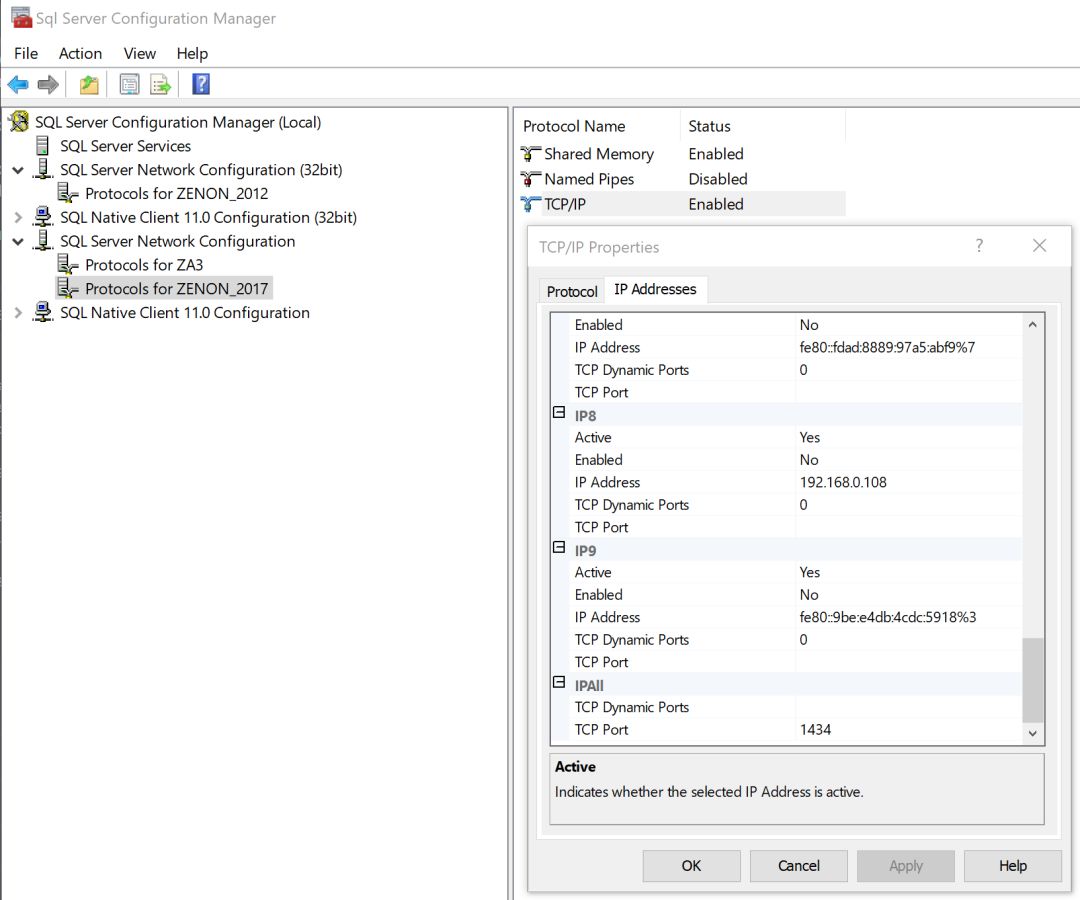Expand SQL Native Client 11.0 Configuration (32bit)
1080x900 pixels.
coord(18,218)
